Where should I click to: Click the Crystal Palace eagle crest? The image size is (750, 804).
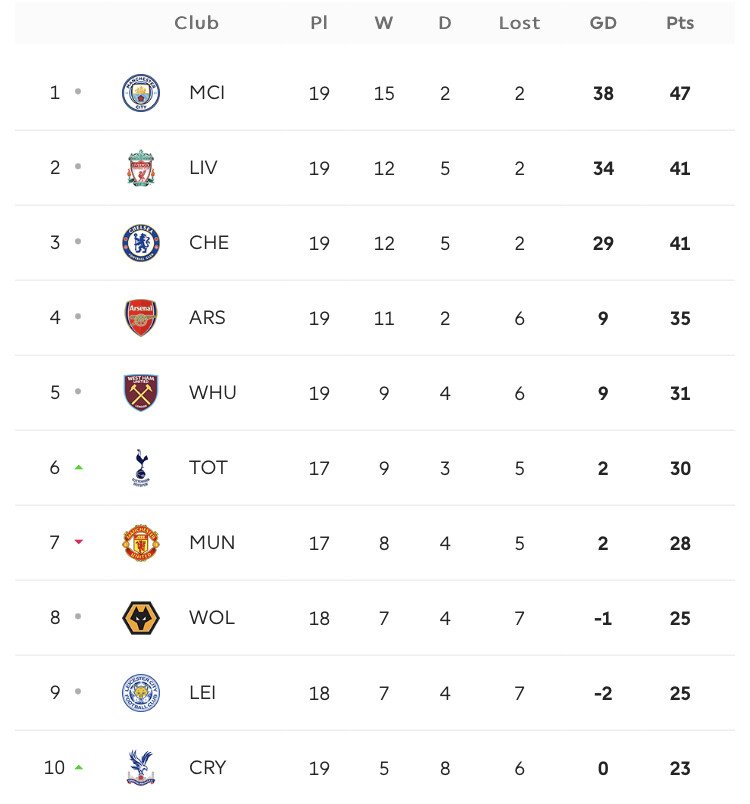click(141, 768)
